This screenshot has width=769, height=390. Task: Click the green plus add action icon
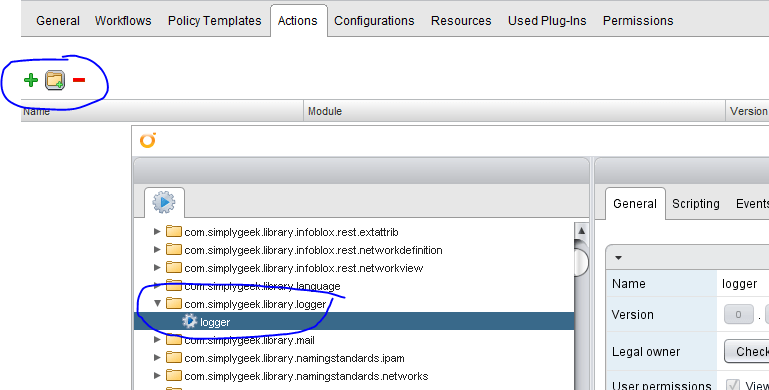(31, 80)
